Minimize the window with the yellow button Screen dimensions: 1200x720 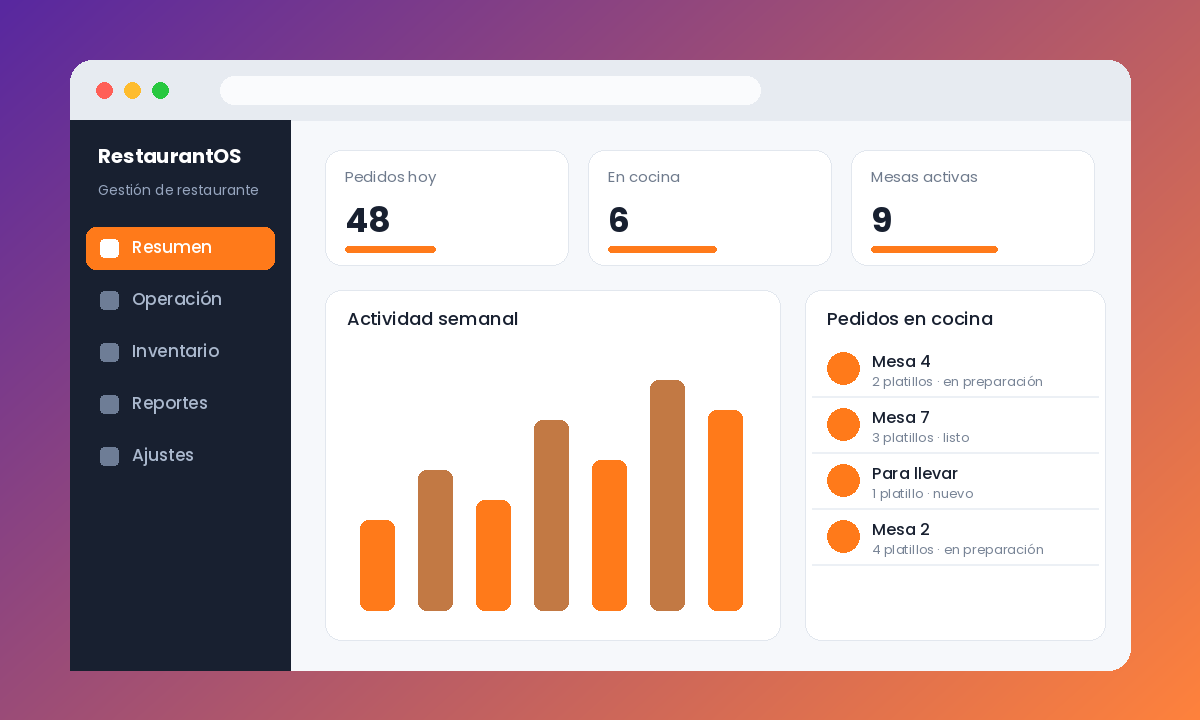[x=132, y=91]
